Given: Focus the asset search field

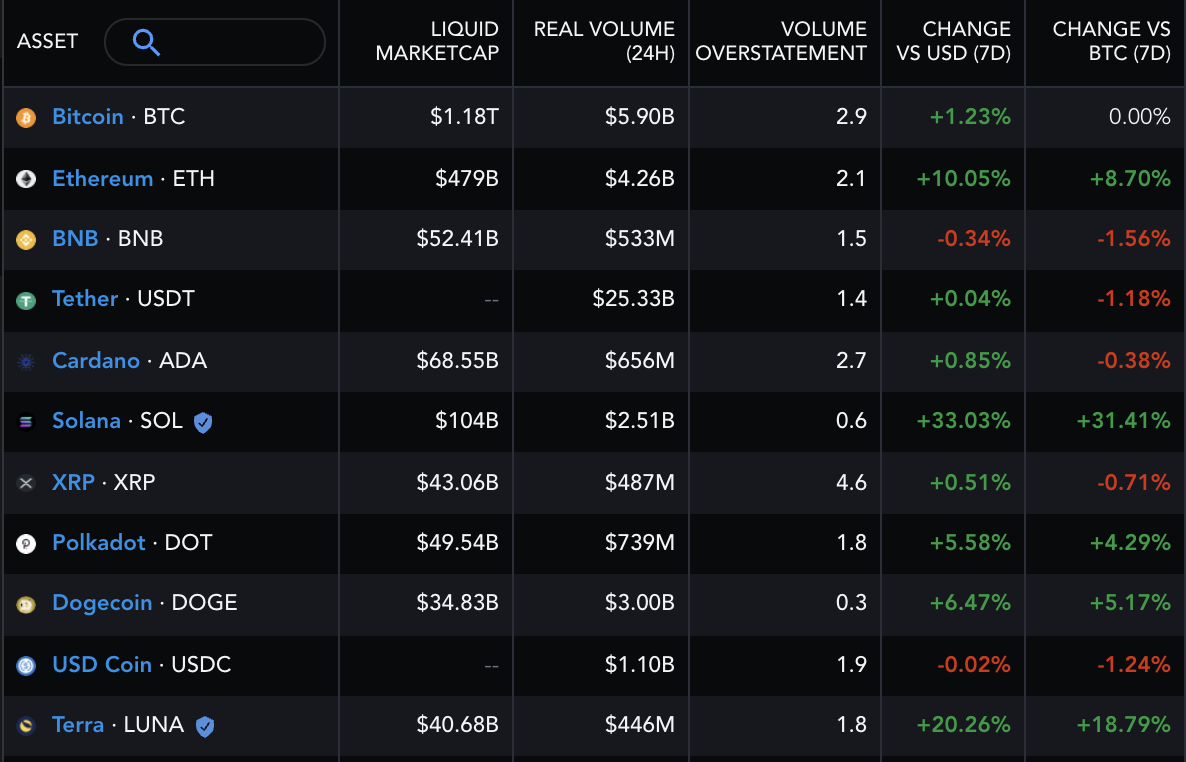Looking at the screenshot, I should click(215, 42).
